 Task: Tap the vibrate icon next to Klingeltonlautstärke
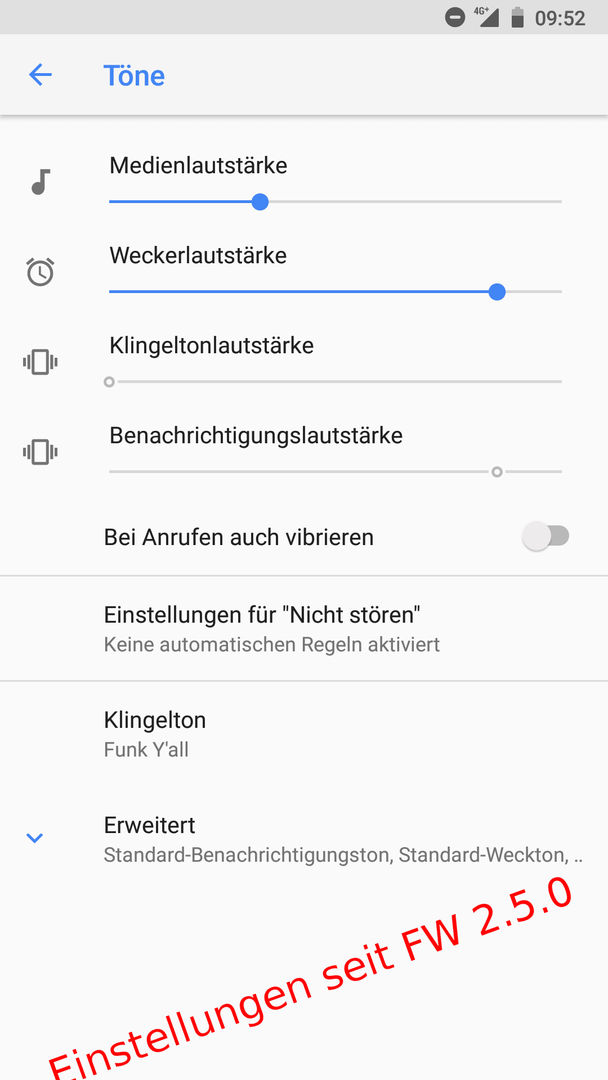[40, 362]
